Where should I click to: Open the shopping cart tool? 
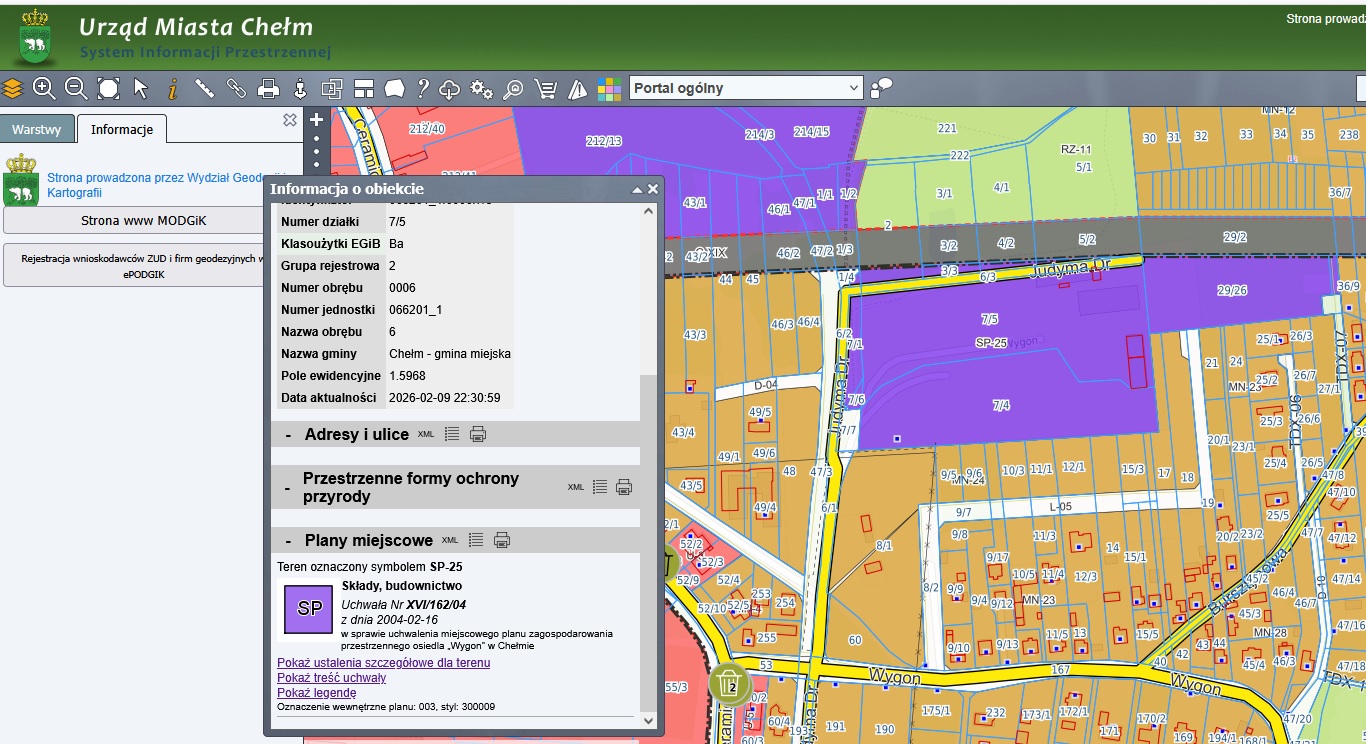tap(545, 88)
